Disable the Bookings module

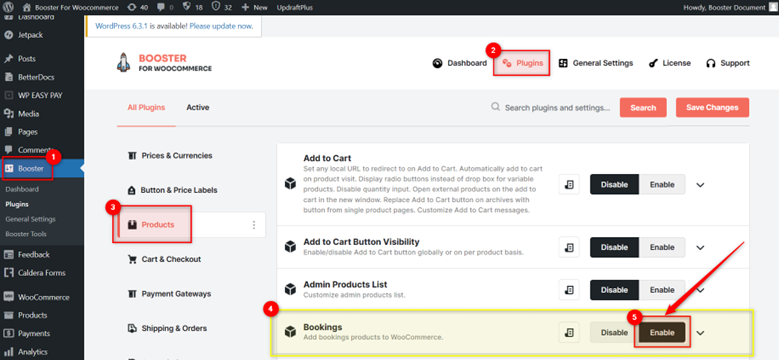click(614, 332)
